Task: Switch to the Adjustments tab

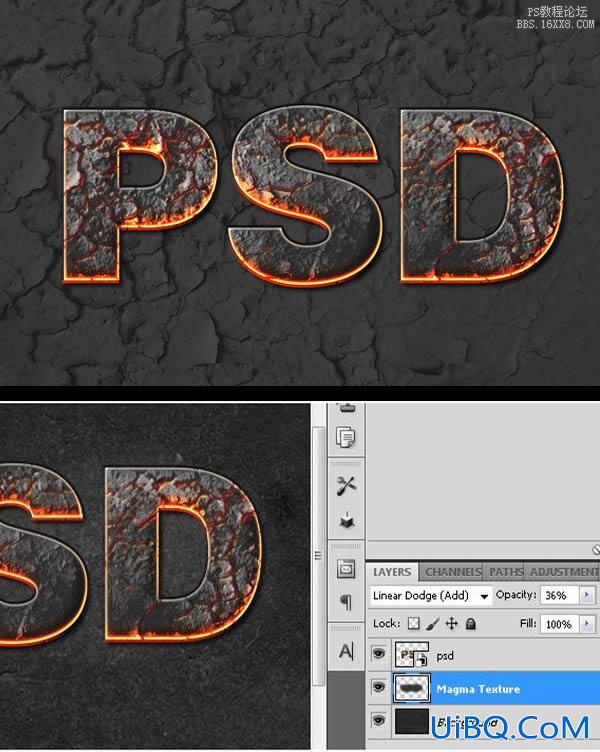Action: coord(562,572)
